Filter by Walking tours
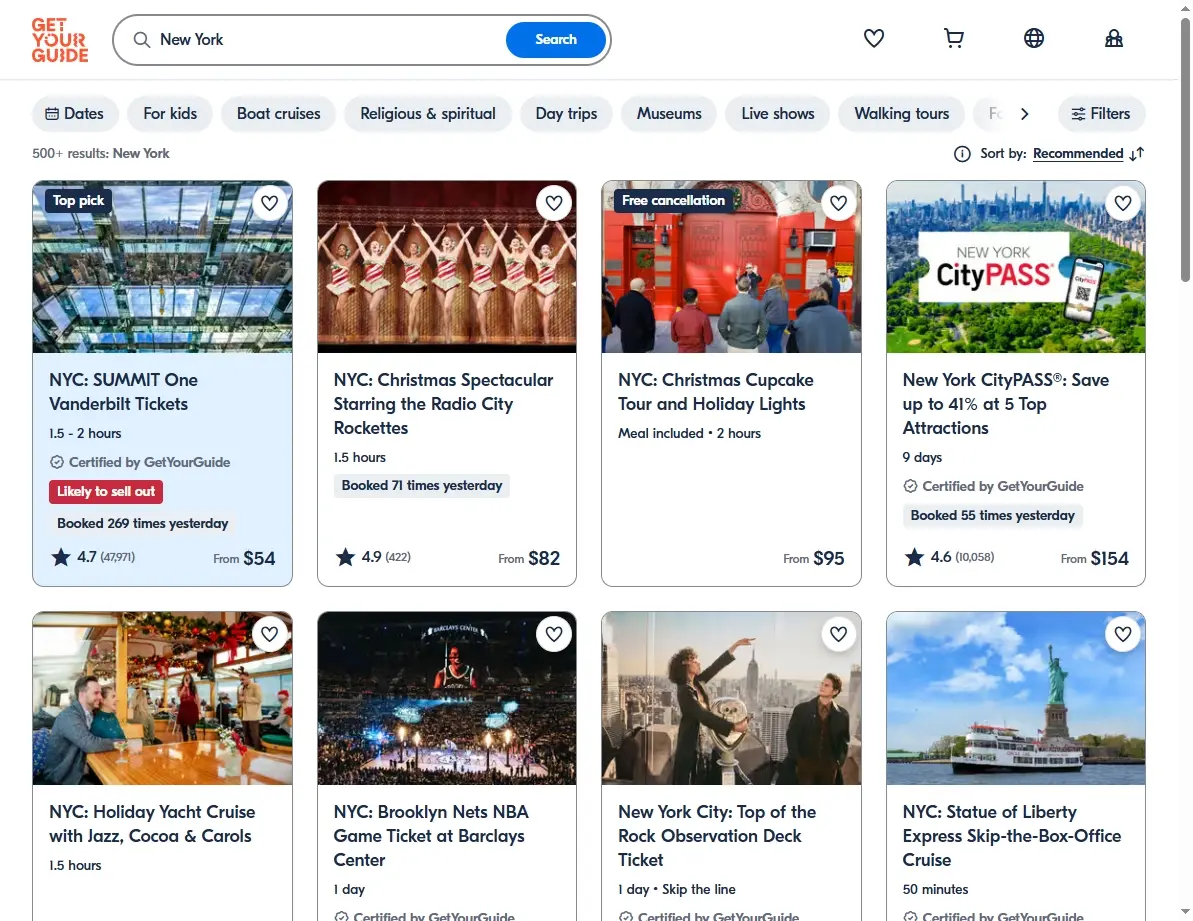The image size is (1193, 921). click(x=902, y=113)
